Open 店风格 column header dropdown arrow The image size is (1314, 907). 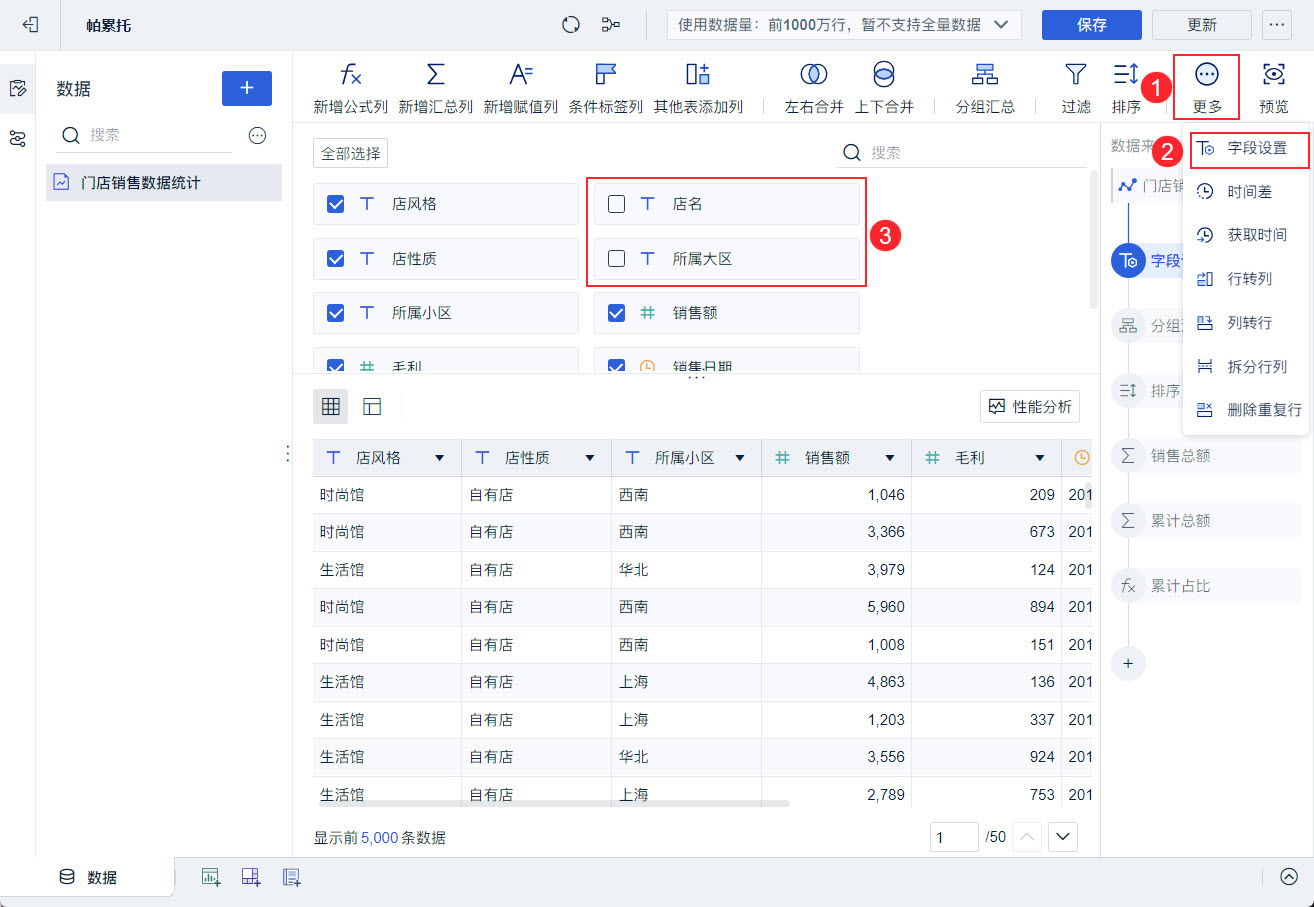click(440, 458)
